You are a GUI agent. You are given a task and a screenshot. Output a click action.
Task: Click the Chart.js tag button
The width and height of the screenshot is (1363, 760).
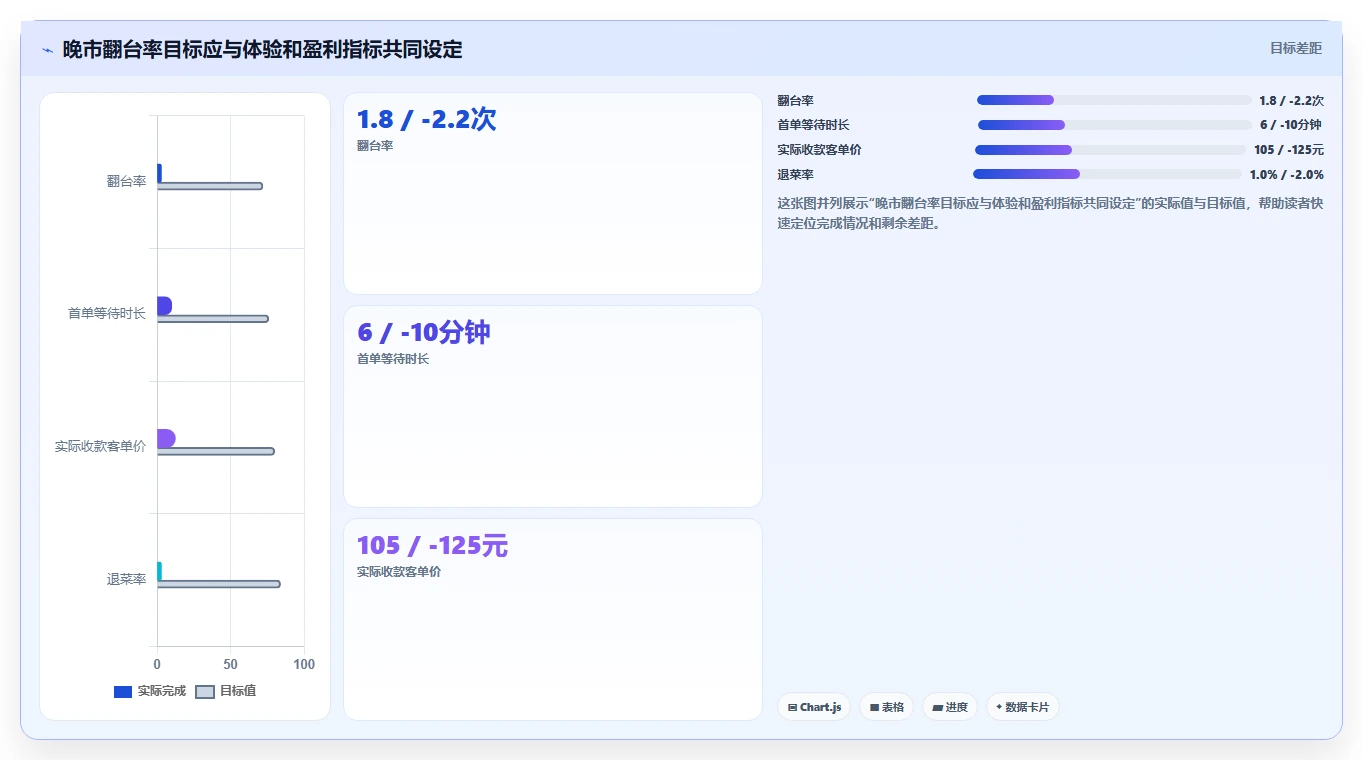click(814, 707)
